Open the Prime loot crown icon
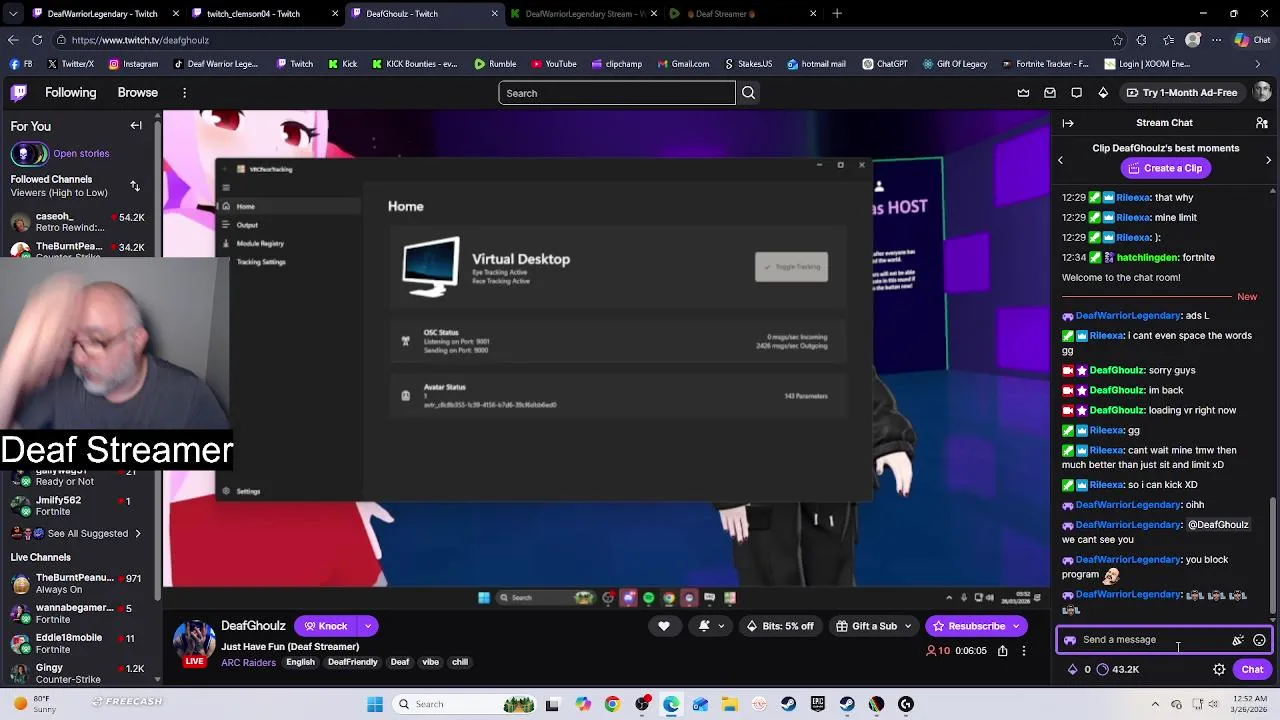Screen dimensions: 1280x720 pos(1023,93)
